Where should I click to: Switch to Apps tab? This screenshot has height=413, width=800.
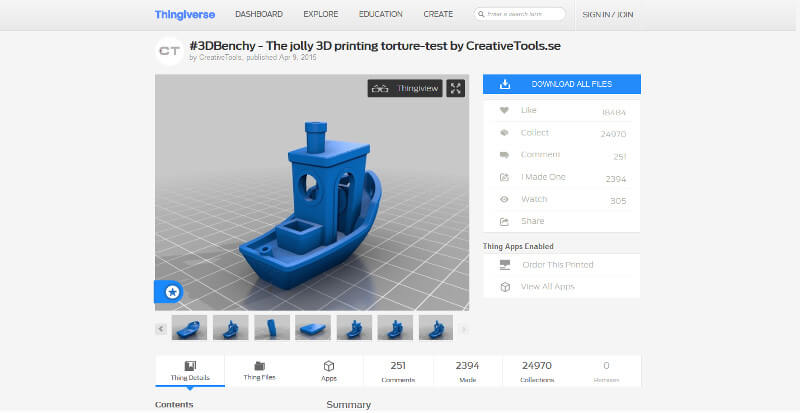(x=329, y=371)
